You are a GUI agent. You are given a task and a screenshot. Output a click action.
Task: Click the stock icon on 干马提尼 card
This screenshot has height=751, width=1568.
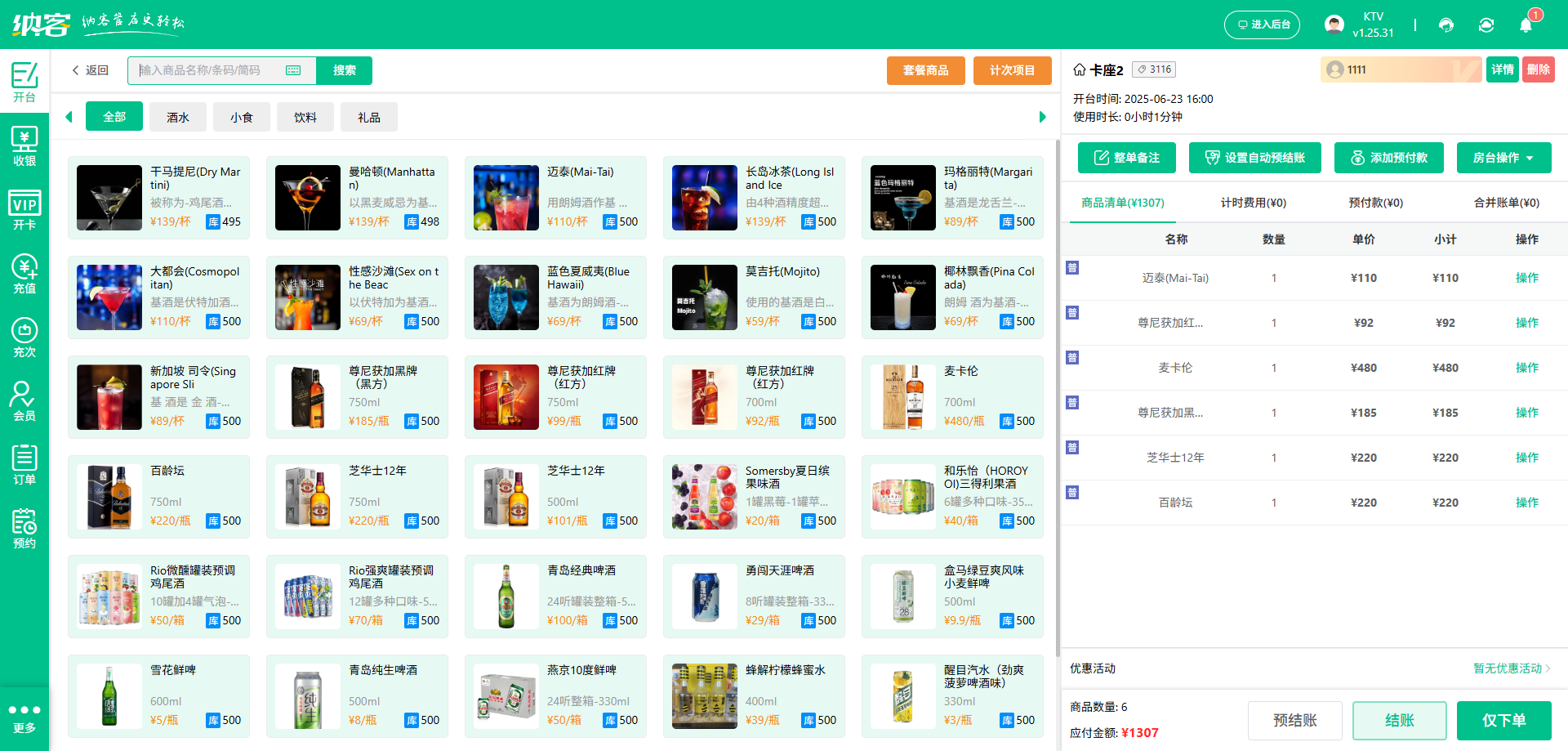click(x=213, y=221)
